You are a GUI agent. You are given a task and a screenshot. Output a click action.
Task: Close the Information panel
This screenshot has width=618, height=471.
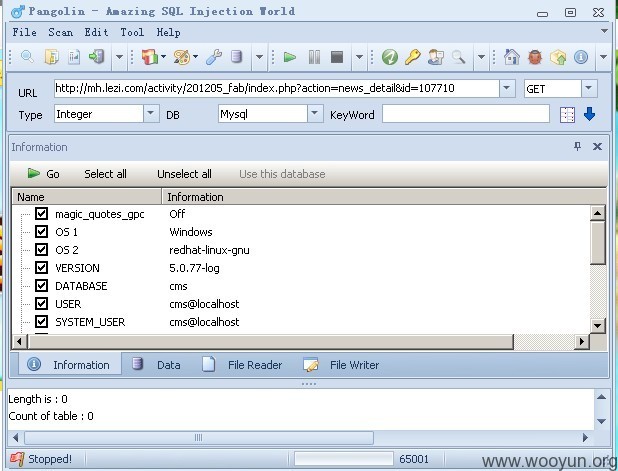(598, 147)
